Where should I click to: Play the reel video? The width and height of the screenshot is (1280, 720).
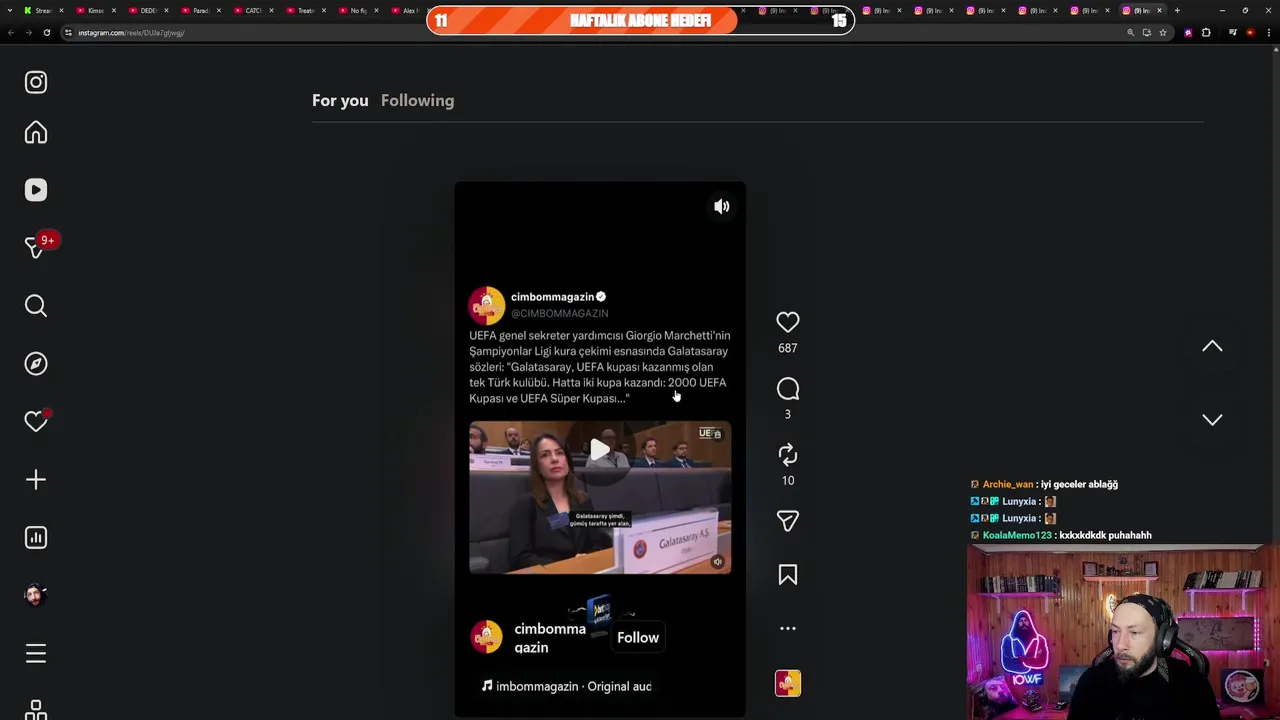pyautogui.click(x=600, y=450)
